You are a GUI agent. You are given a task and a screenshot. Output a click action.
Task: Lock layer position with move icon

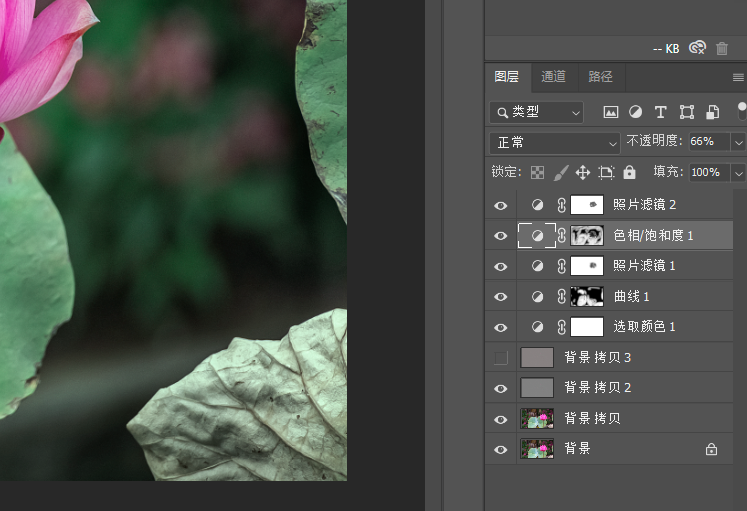point(583,172)
